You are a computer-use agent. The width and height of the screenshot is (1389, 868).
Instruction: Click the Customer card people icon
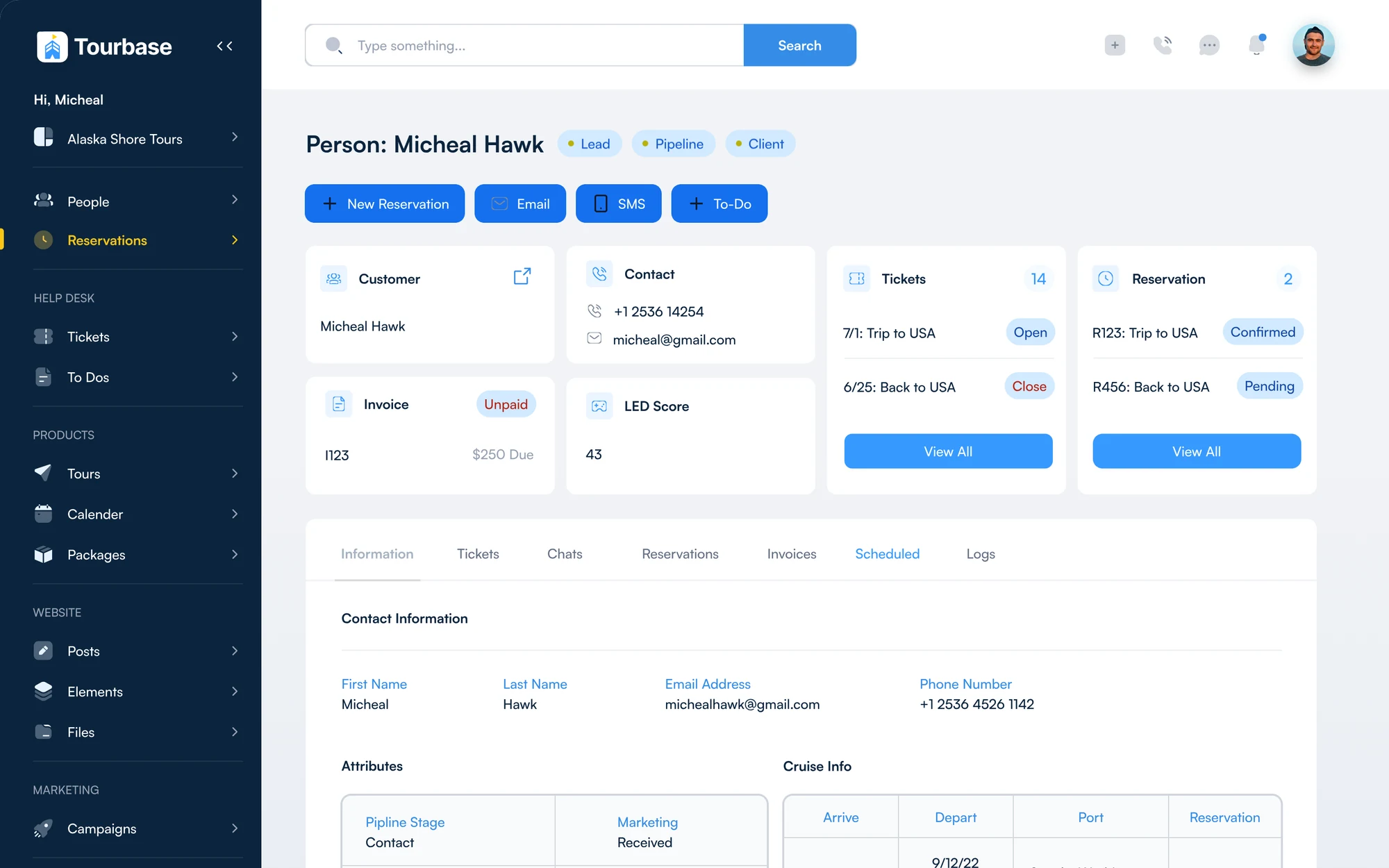334,278
